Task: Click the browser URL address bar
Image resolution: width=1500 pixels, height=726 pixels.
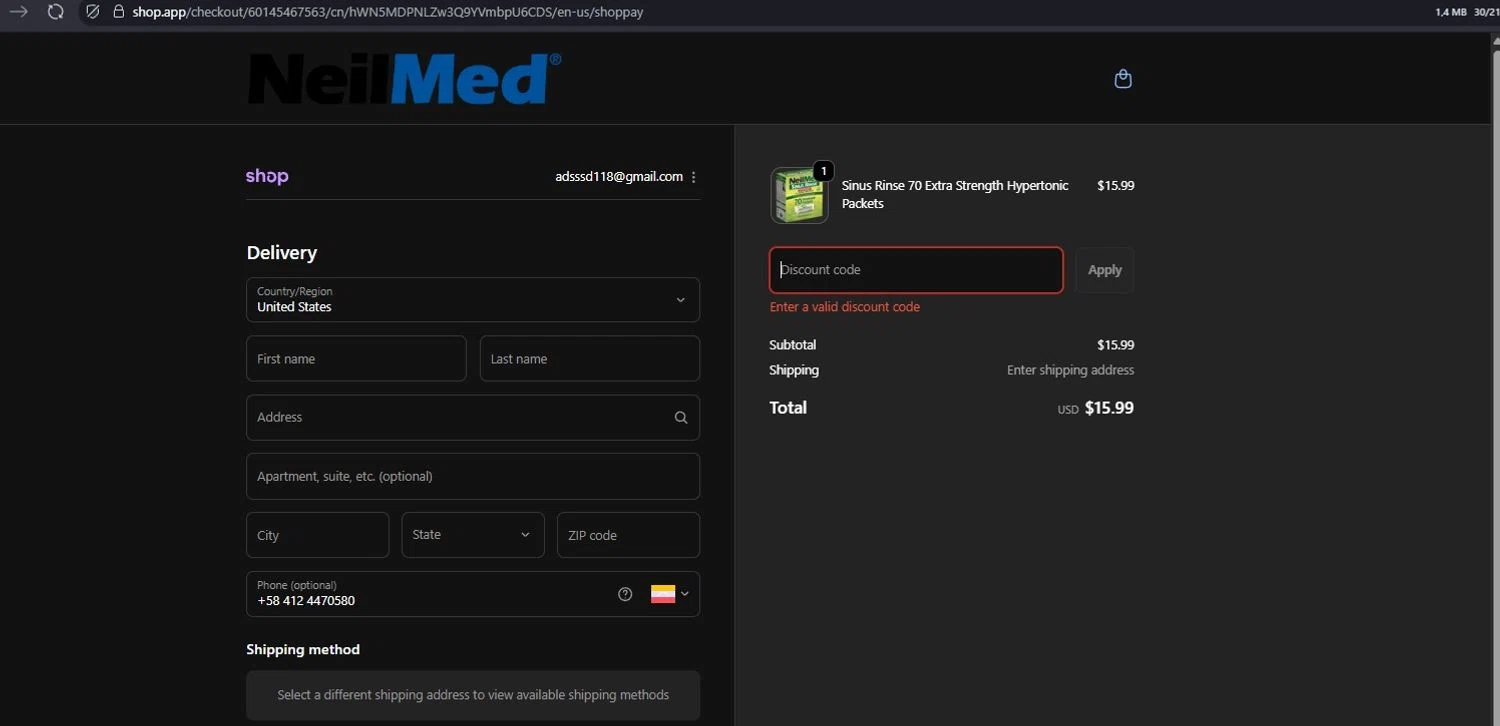Action: click(x=388, y=12)
